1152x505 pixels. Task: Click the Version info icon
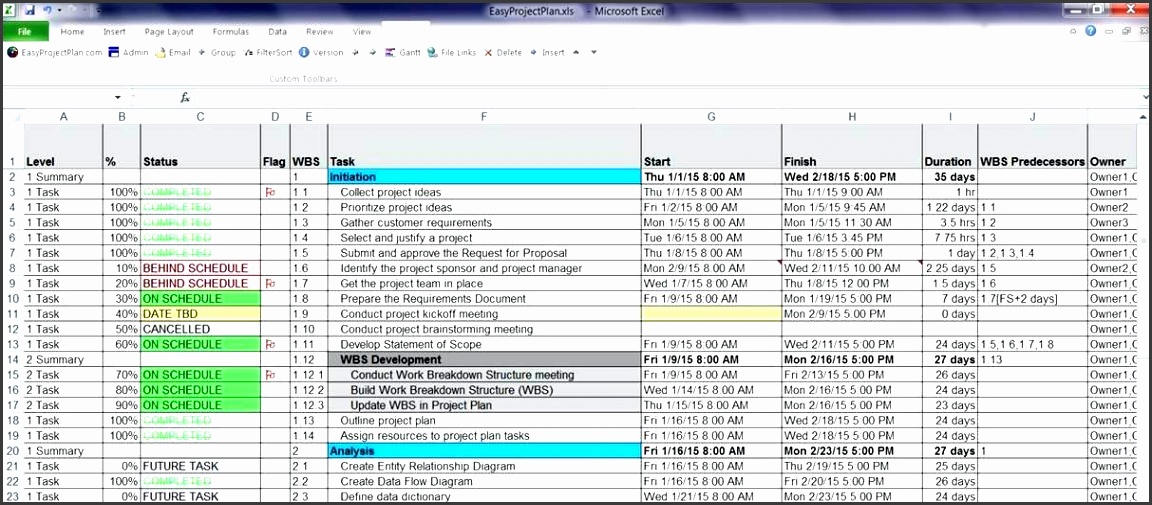click(304, 53)
